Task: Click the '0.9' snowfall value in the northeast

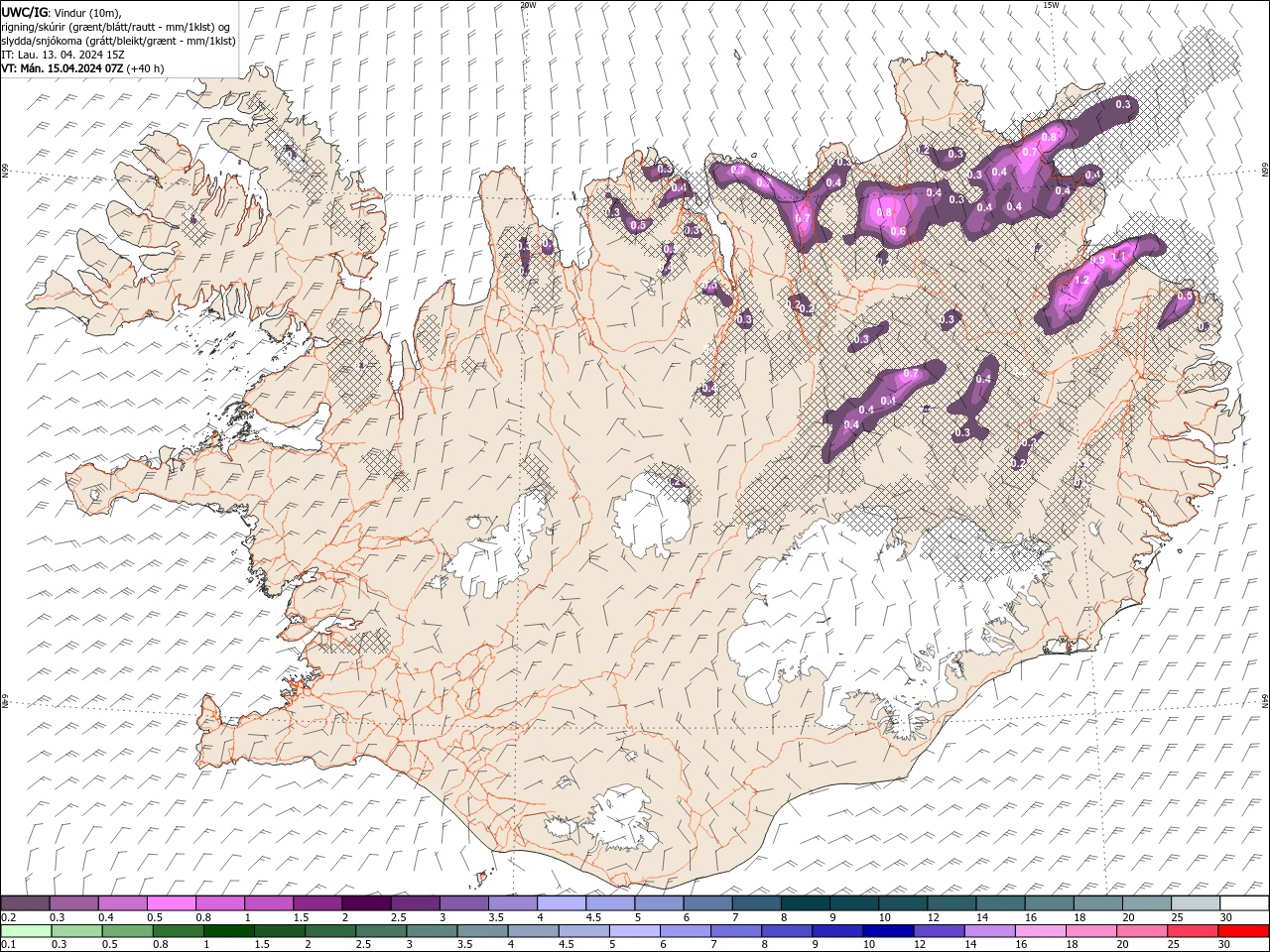Action: point(1098,260)
